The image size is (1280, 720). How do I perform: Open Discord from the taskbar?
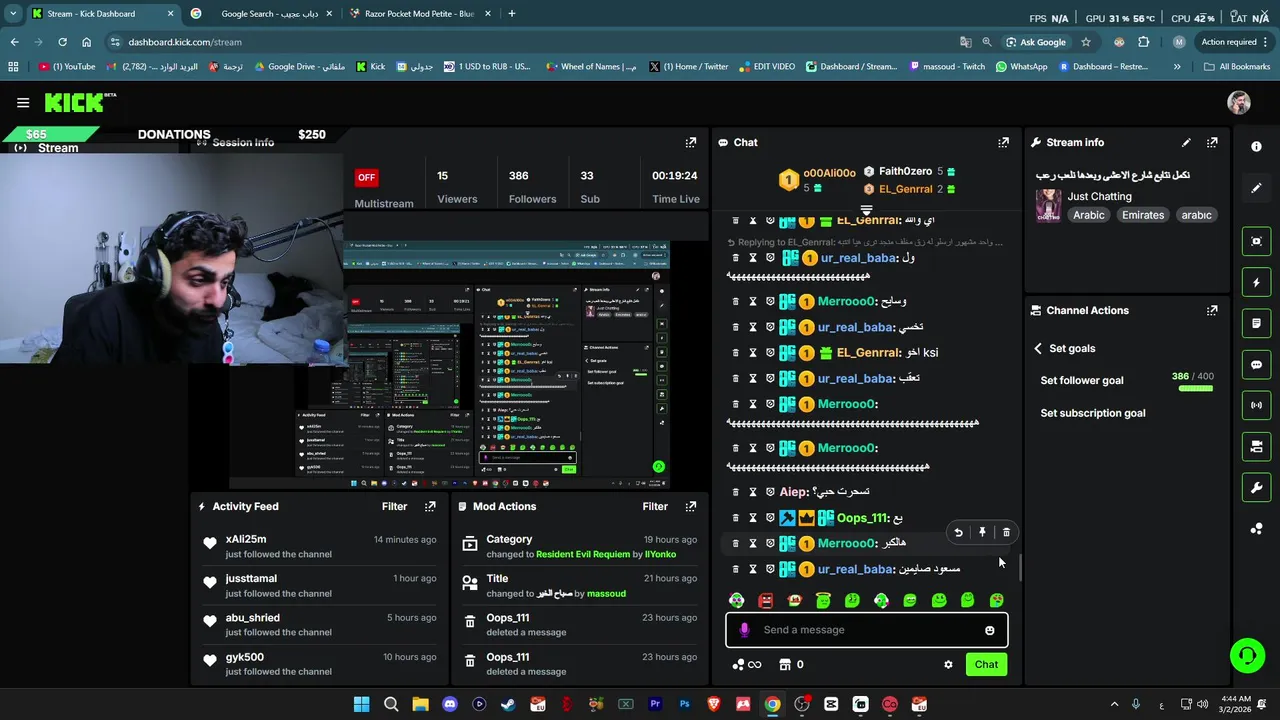pyautogui.click(x=450, y=704)
